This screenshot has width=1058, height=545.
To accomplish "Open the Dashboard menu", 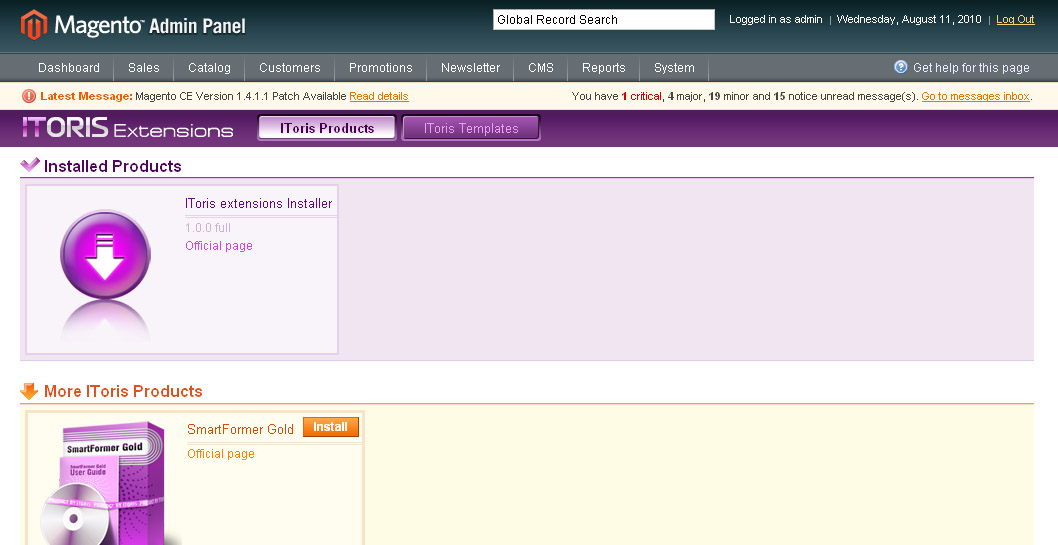I will pyautogui.click(x=69, y=67).
